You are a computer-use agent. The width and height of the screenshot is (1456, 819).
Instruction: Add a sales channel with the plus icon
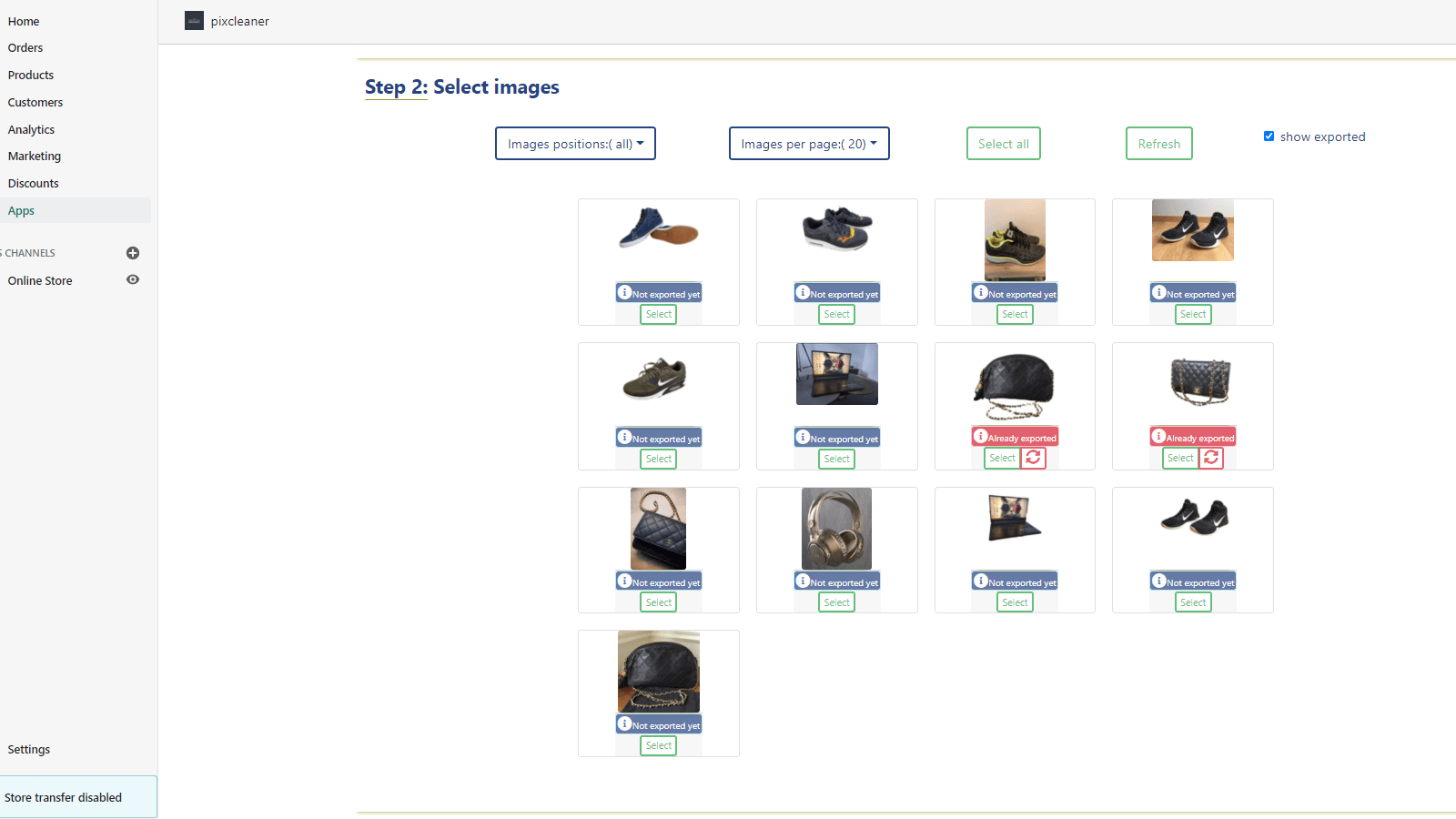(x=133, y=253)
